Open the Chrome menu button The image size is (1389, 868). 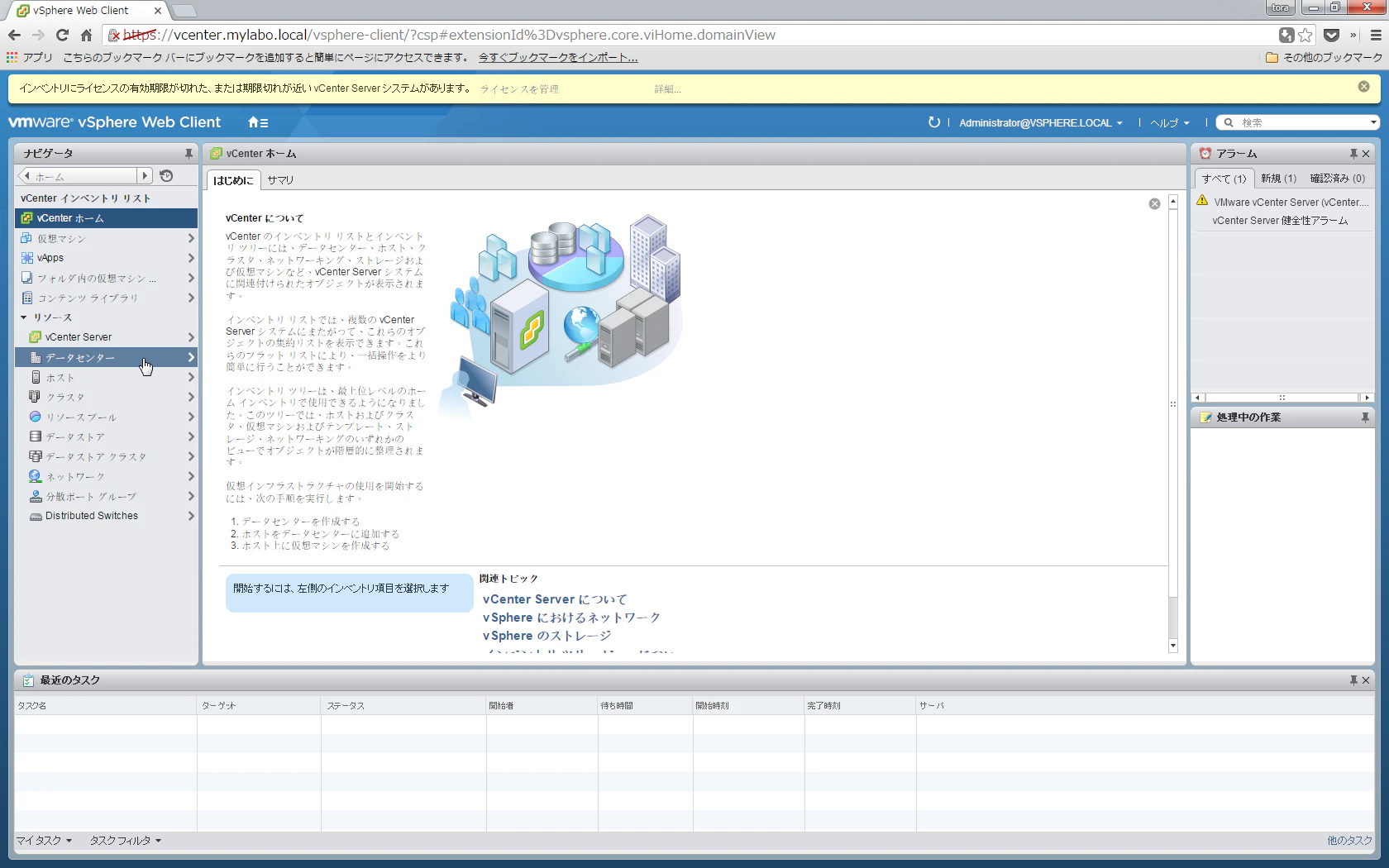pyautogui.click(x=1376, y=35)
